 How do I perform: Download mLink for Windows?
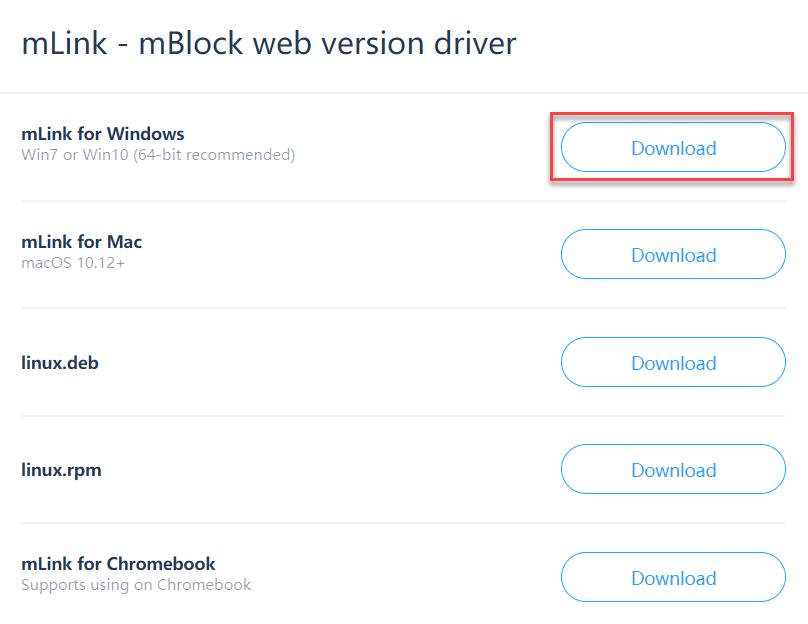pos(673,148)
